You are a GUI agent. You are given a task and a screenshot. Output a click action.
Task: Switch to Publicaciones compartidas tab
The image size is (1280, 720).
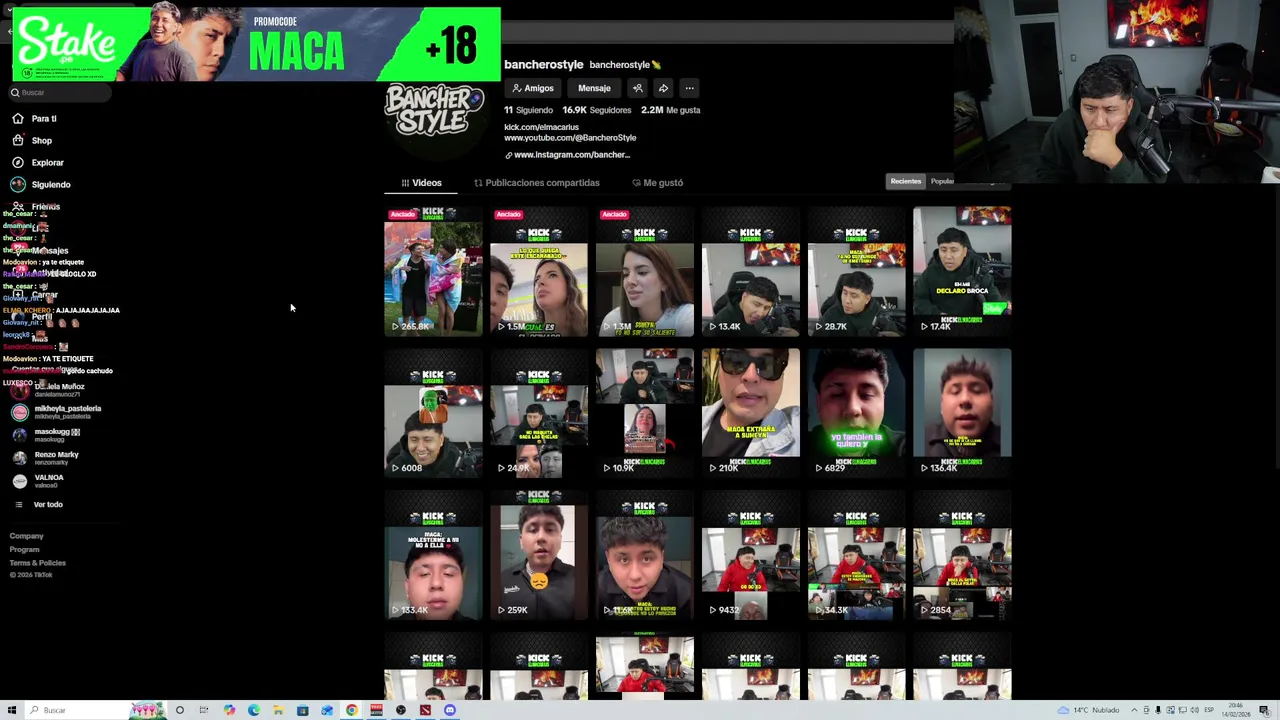(x=537, y=183)
